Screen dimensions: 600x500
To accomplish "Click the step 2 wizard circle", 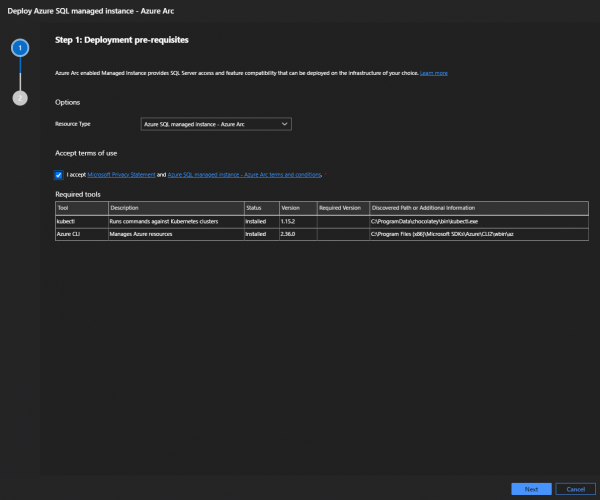I will click(x=21, y=97).
